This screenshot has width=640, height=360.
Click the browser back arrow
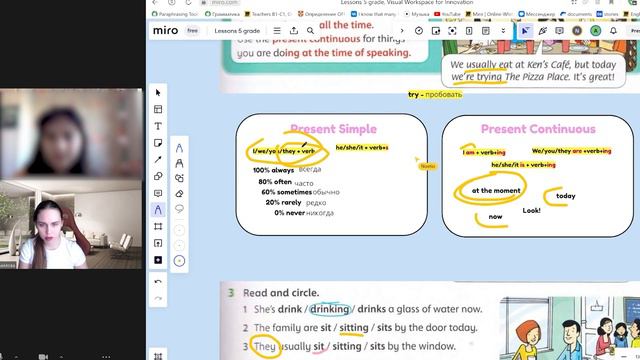(x=155, y=2)
